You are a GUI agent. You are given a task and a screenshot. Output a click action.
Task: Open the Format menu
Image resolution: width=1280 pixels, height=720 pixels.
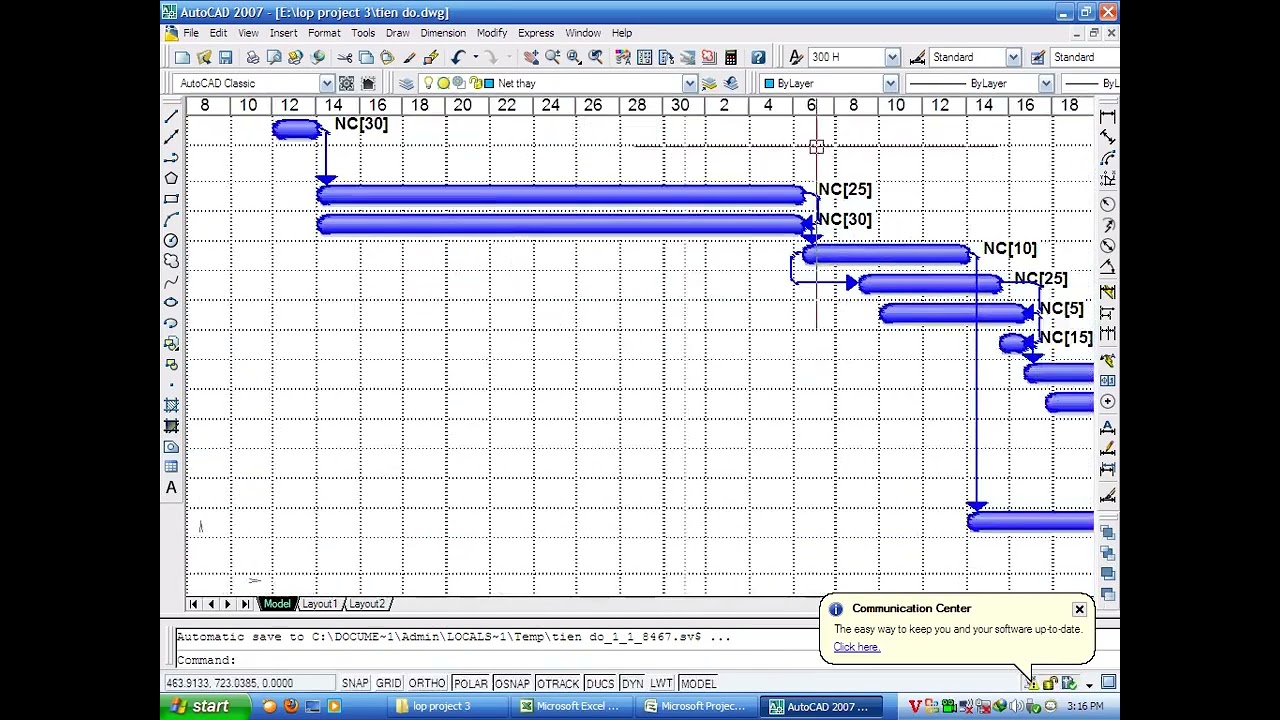[x=324, y=33]
